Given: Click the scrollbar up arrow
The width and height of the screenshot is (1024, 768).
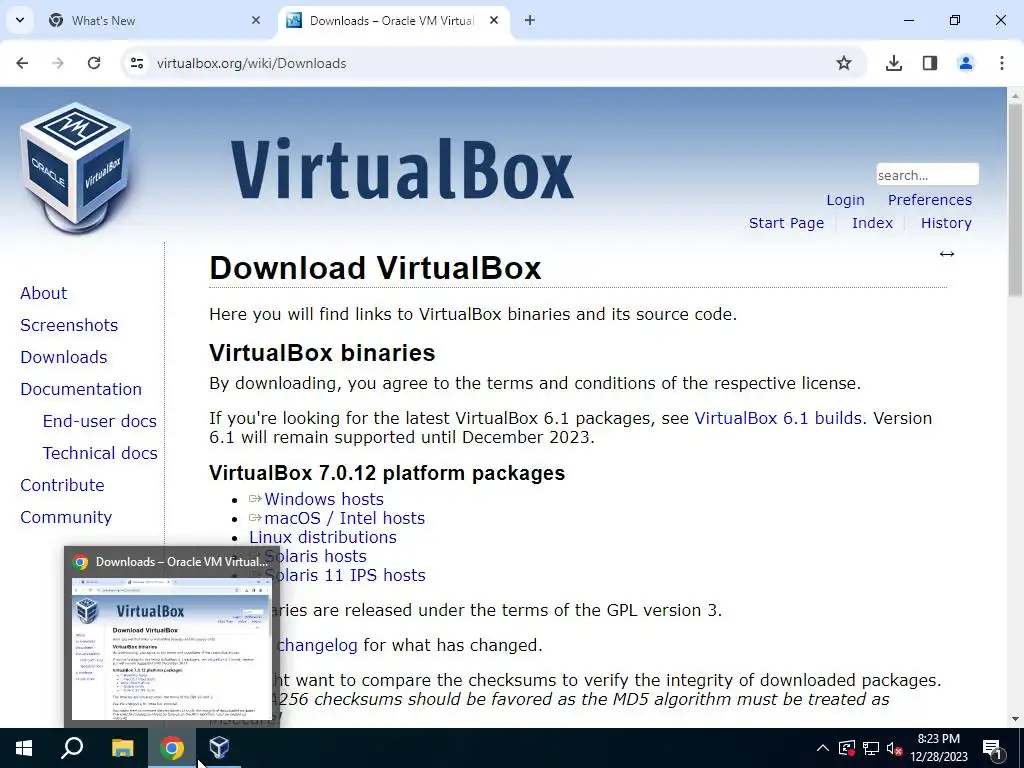Looking at the screenshot, I should coord(1015,95).
